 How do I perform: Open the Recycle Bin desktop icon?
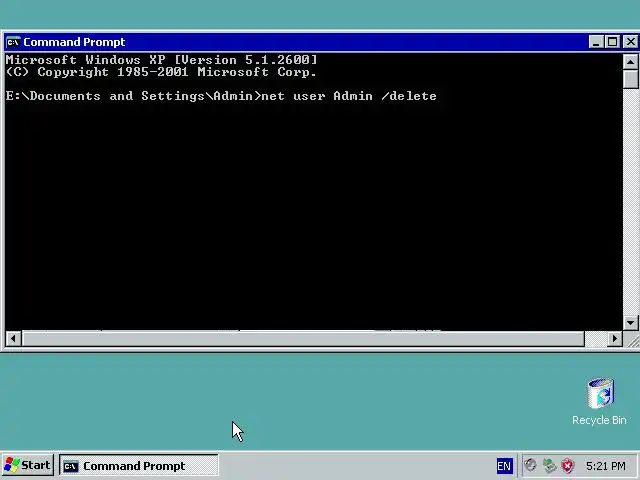click(599, 401)
